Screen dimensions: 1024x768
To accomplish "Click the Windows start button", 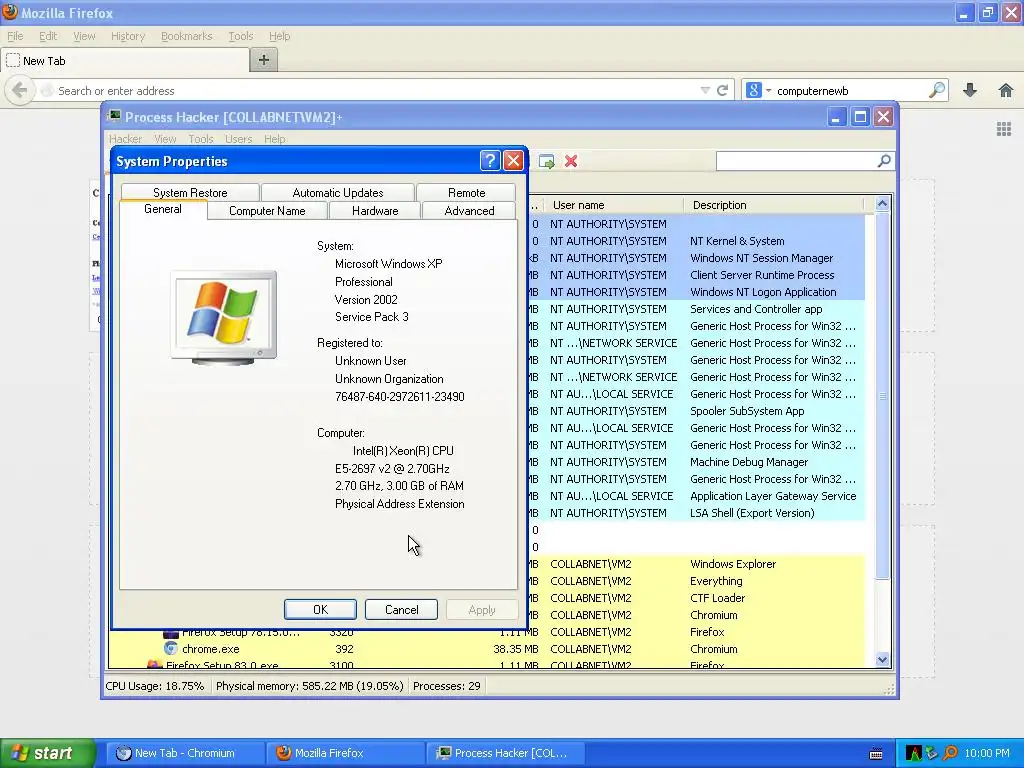I will point(47,753).
